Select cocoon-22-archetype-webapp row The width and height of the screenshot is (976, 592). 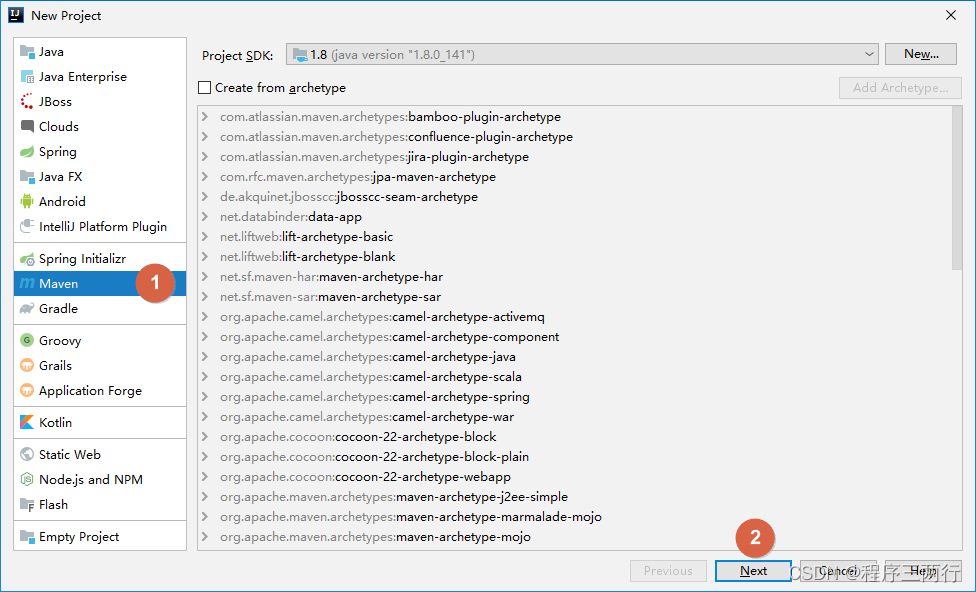[575, 477]
